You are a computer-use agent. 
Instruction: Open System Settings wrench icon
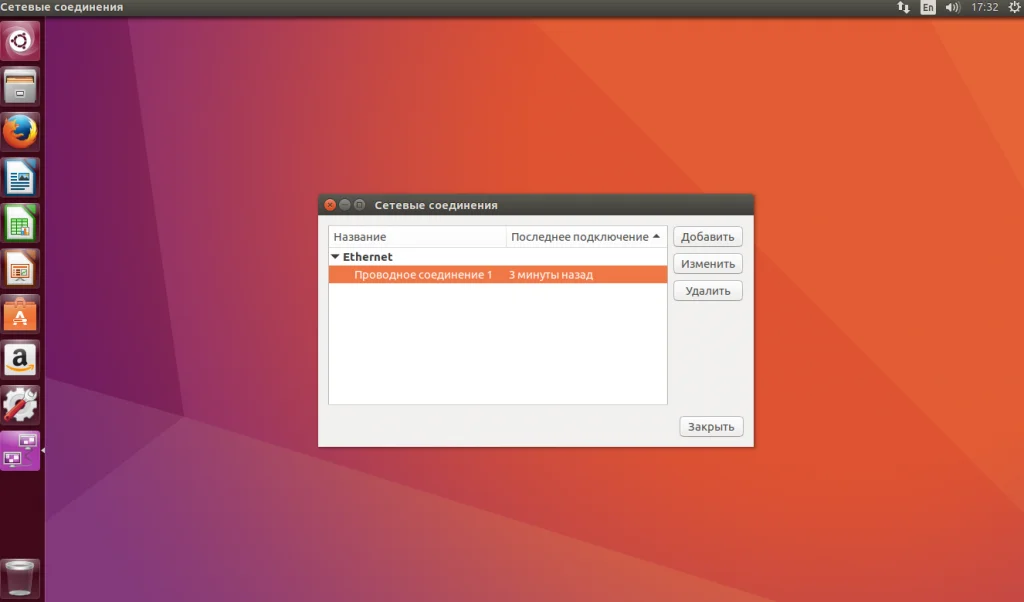click(x=20, y=405)
